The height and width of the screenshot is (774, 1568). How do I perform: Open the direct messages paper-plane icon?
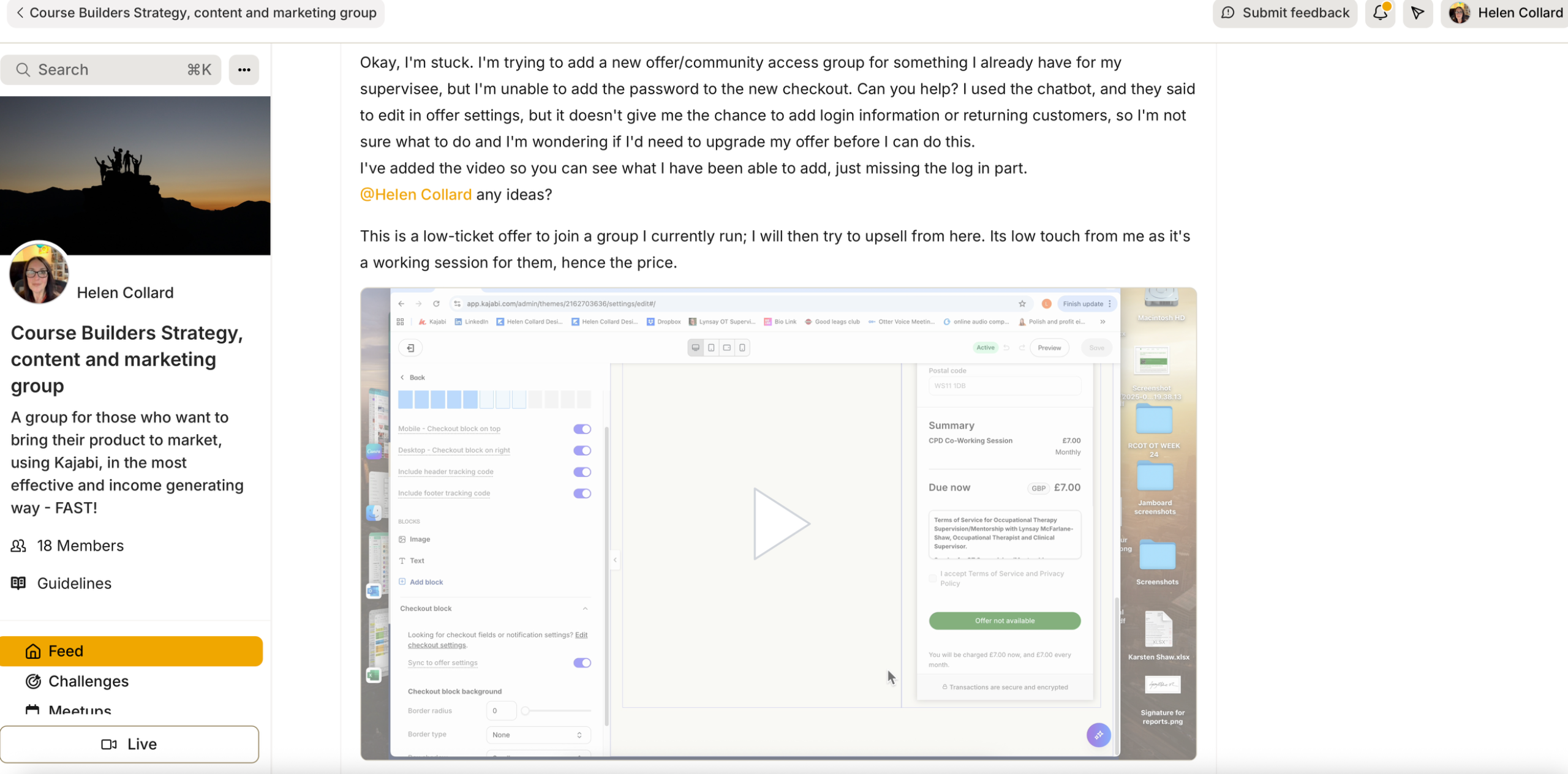pyautogui.click(x=1417, y=13)
